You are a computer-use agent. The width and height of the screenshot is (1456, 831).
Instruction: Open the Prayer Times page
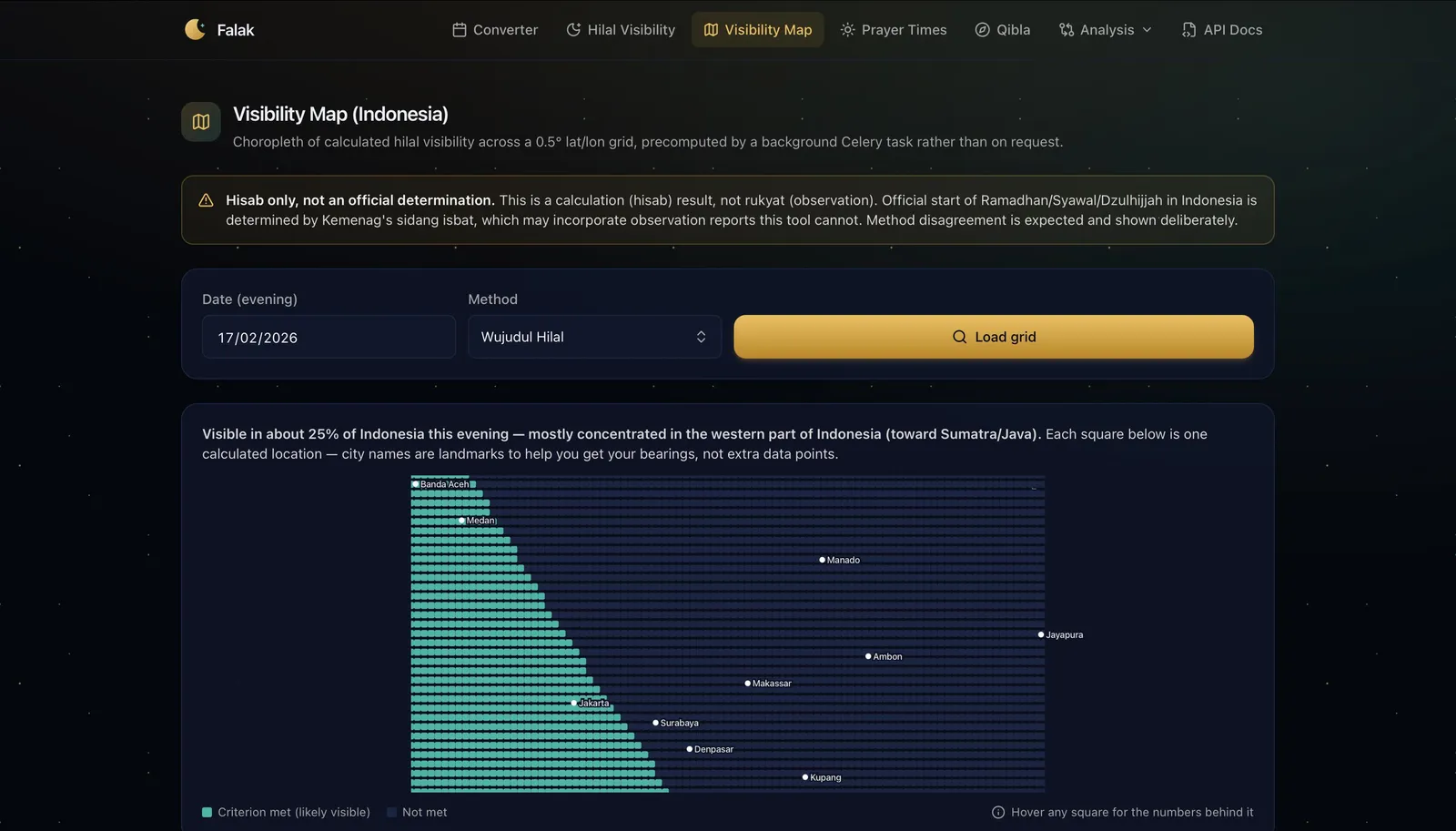(x=893, y=30)
